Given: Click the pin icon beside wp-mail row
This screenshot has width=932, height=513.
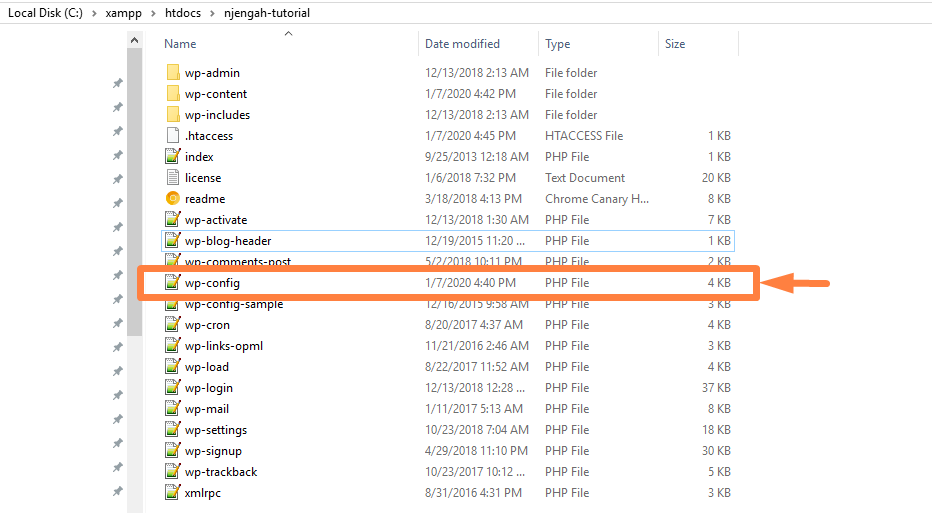Looking at the screenshot, I should (x=118, y=420).
